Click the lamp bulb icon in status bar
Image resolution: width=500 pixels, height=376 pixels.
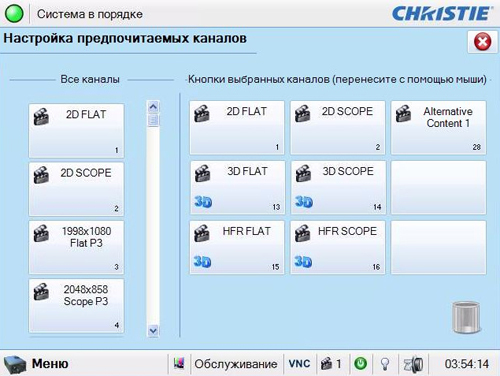pyautogui.click(x=385, y=364)
